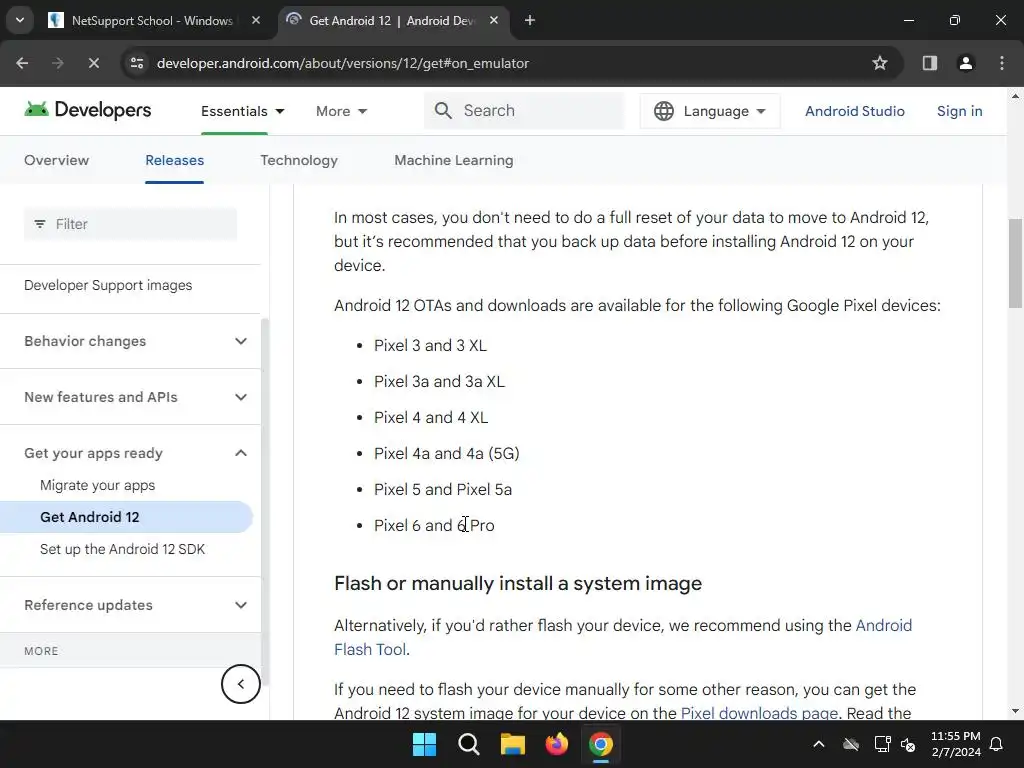Open Migrate your apps in sidebar

[97, 485]
